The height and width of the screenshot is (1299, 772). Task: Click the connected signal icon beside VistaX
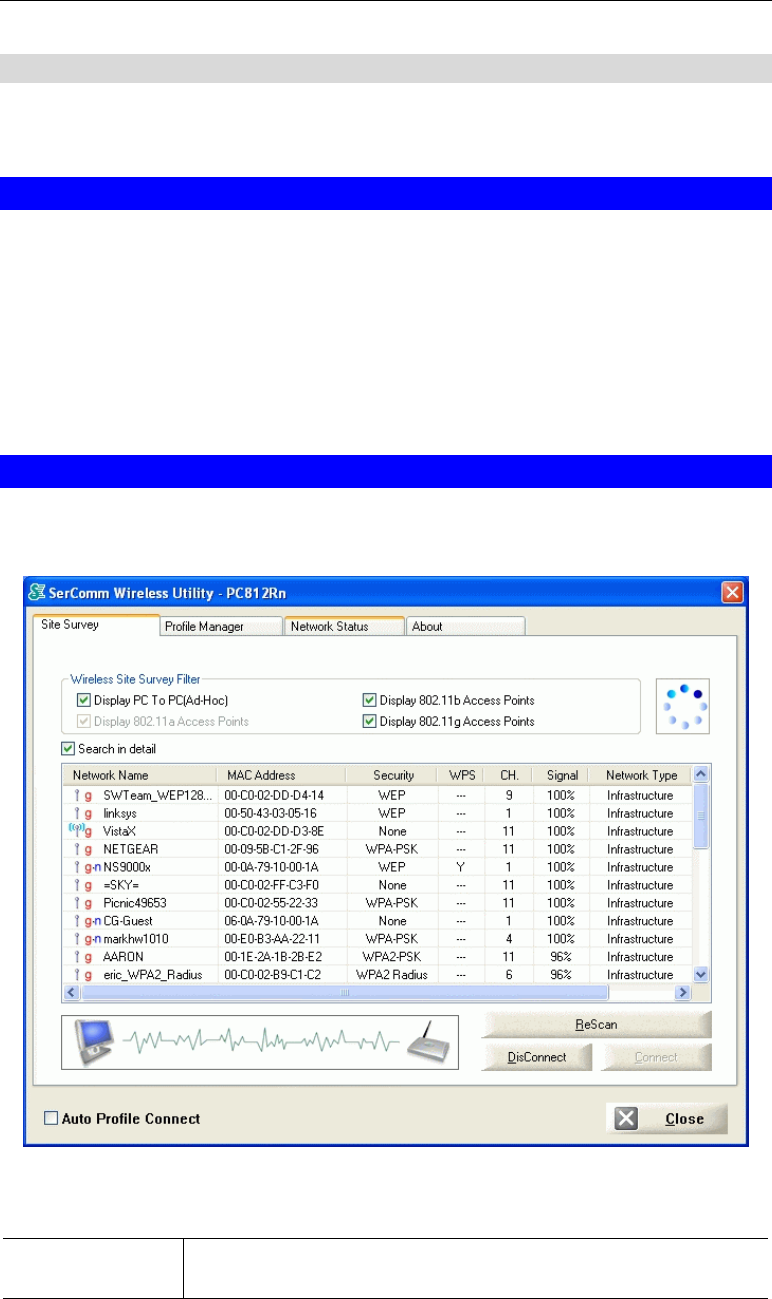[75, 830]
